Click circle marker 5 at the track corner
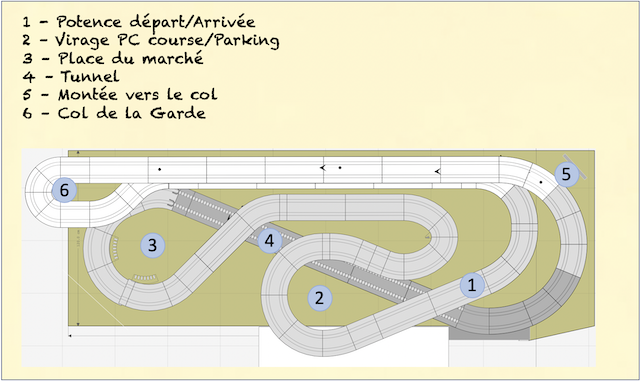Screen dimensions: 640x381 pos(567,174)
